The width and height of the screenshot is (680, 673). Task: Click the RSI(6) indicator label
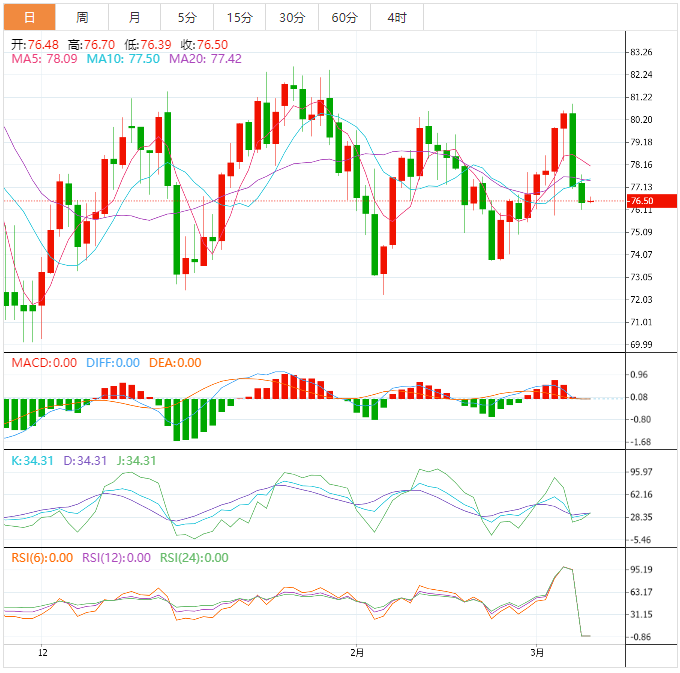[42, 558]
